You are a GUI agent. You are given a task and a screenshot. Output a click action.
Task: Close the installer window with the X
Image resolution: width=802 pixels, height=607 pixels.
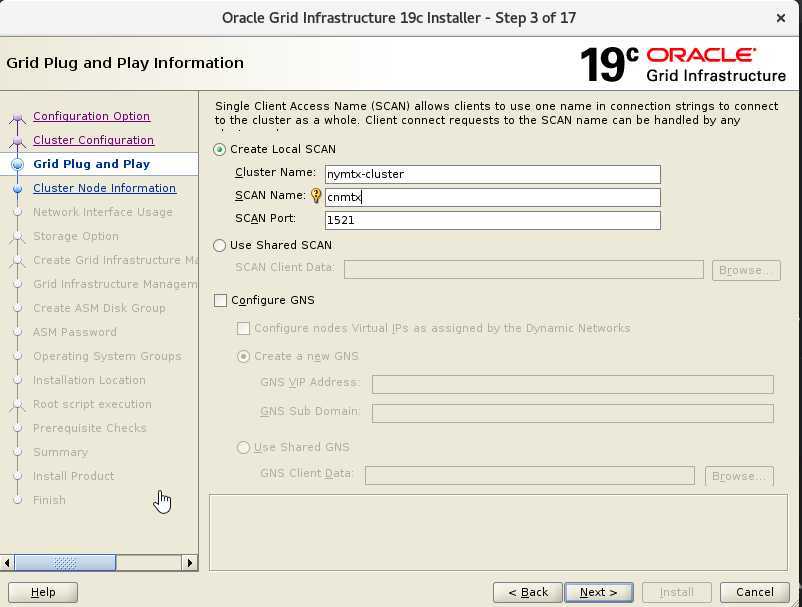pos(781,18)
